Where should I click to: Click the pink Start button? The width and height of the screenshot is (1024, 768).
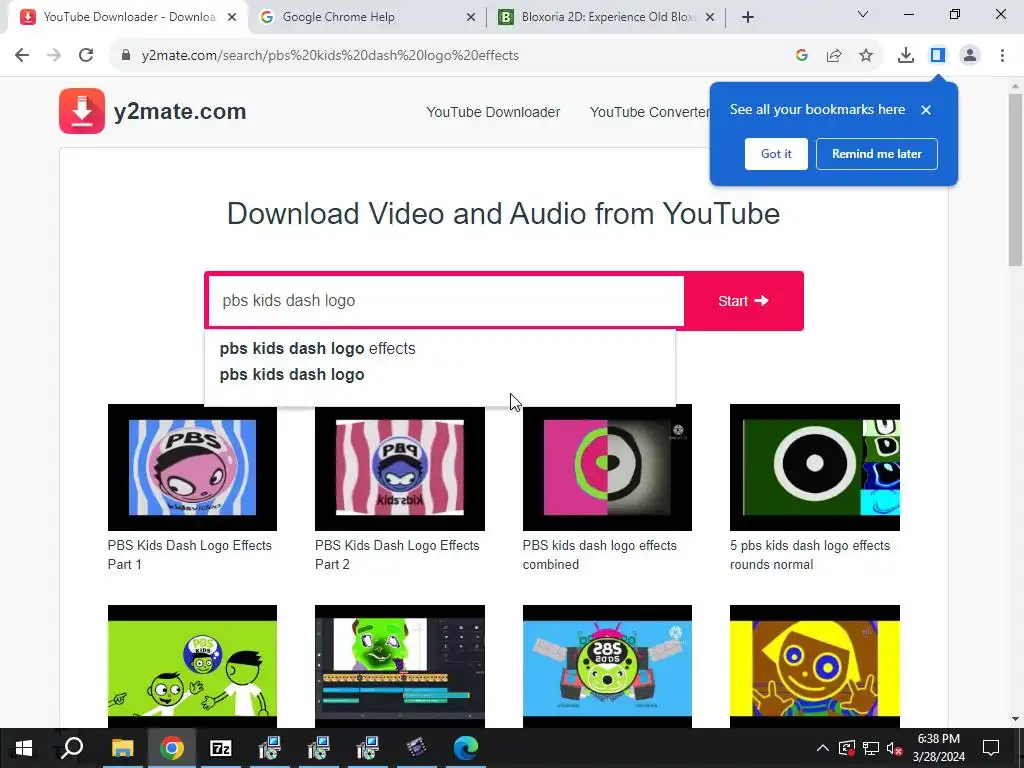coord(743,301)
